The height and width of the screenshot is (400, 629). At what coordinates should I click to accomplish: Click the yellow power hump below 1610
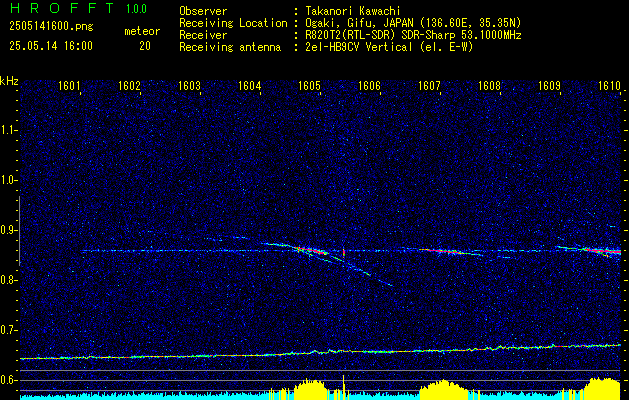[603, 388]
